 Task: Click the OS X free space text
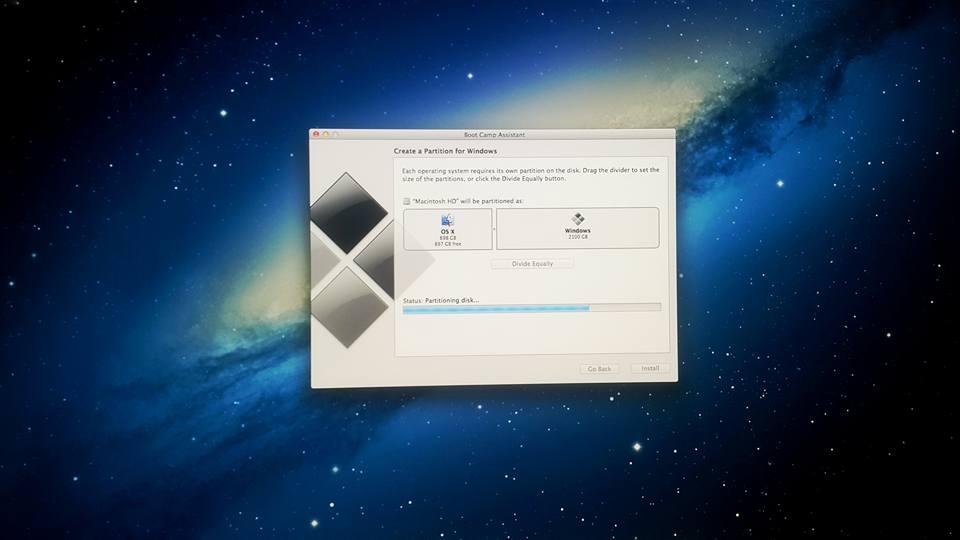[448, 244]
